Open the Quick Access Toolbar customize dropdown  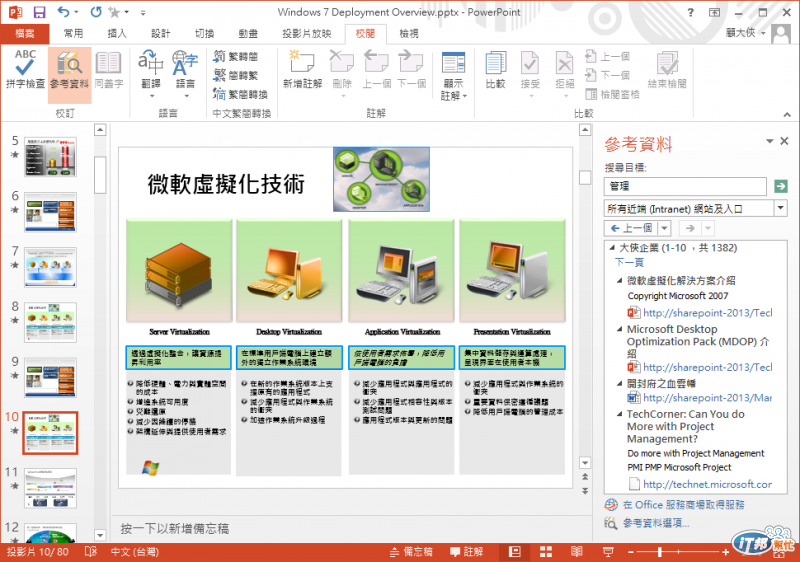click(x=143, y=12)
